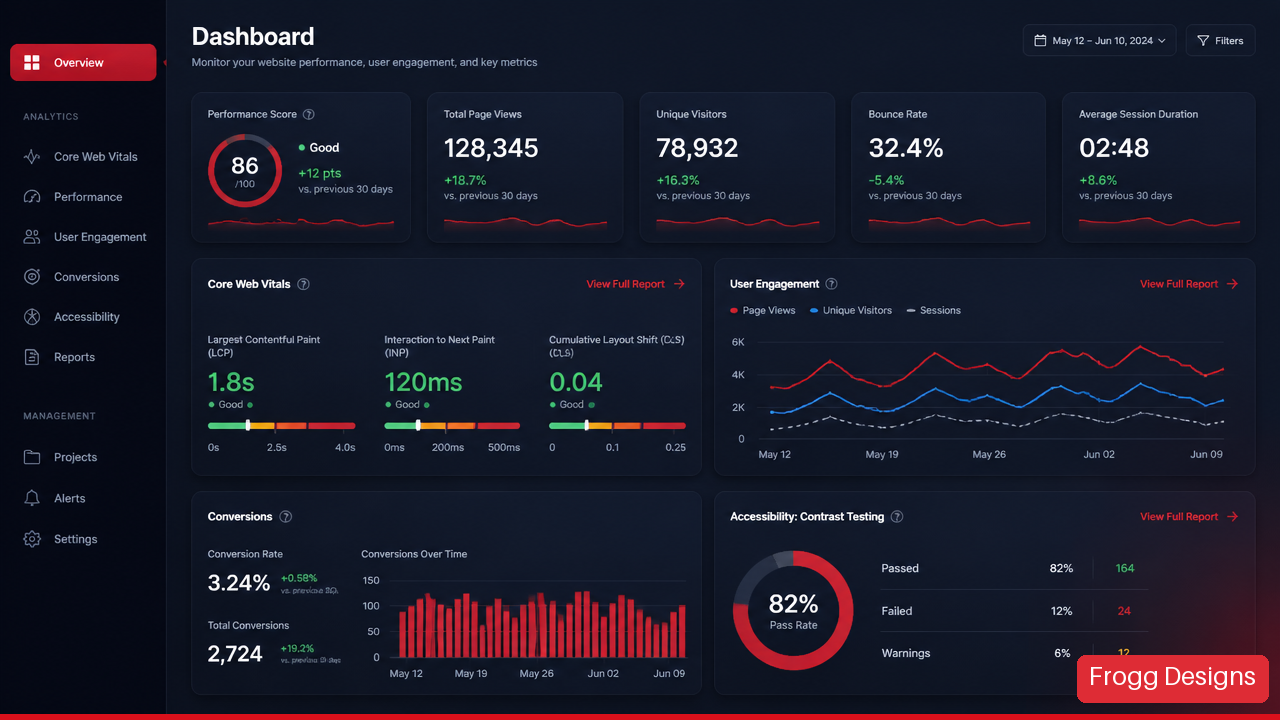The image size is (1280, 720).
Task: Open the Overview menu item
Action: 83,63
